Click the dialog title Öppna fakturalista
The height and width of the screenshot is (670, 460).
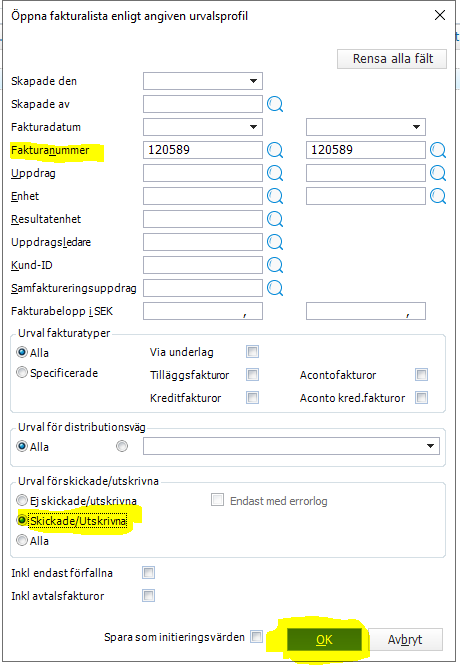[x=129, y=16]
